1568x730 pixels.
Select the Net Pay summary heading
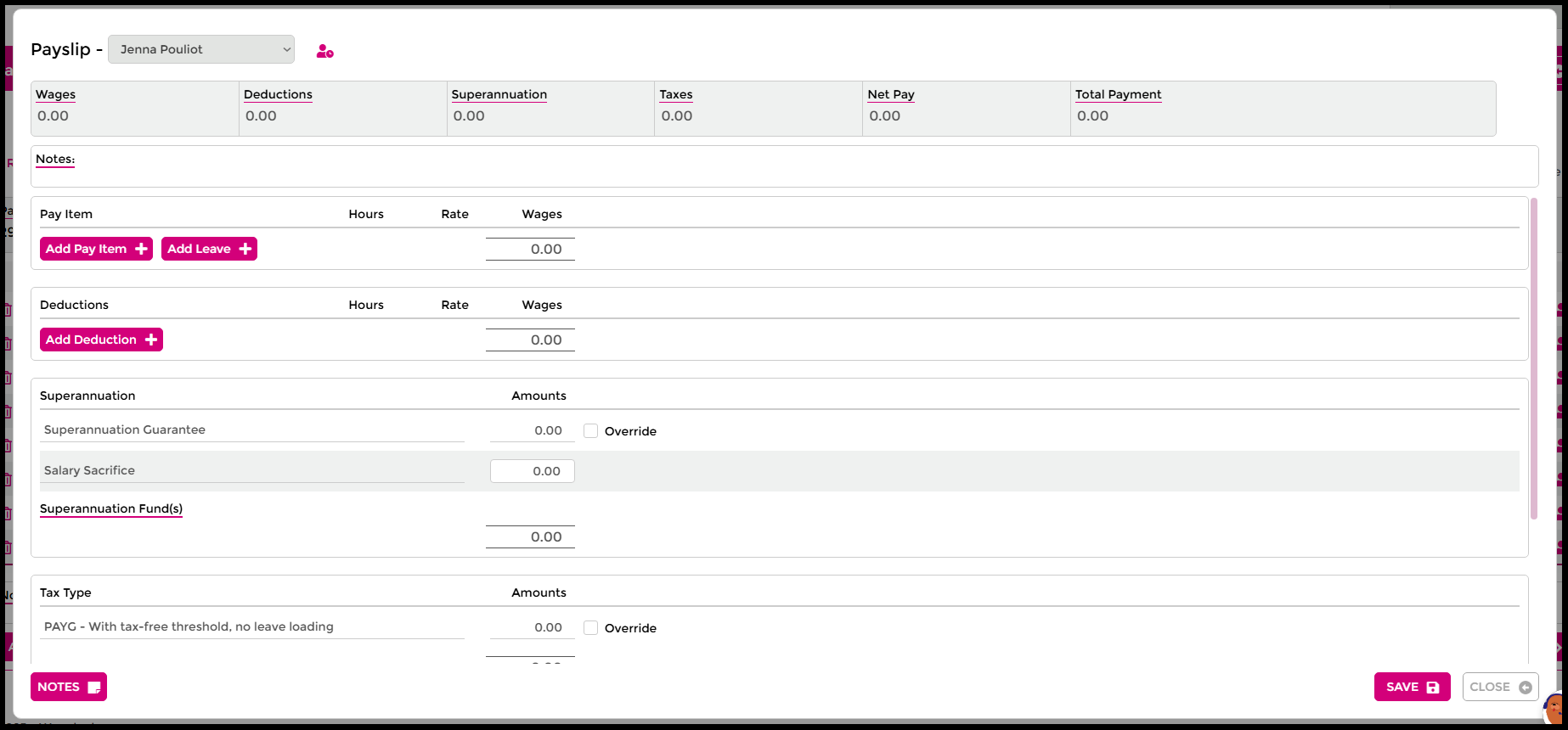click(x=890, y=94)
